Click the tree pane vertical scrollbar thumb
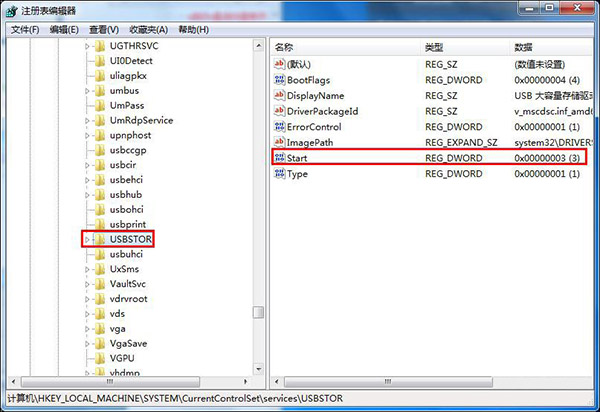The height and width of the screenshot is (412, 600). click(x=259, y=313)
